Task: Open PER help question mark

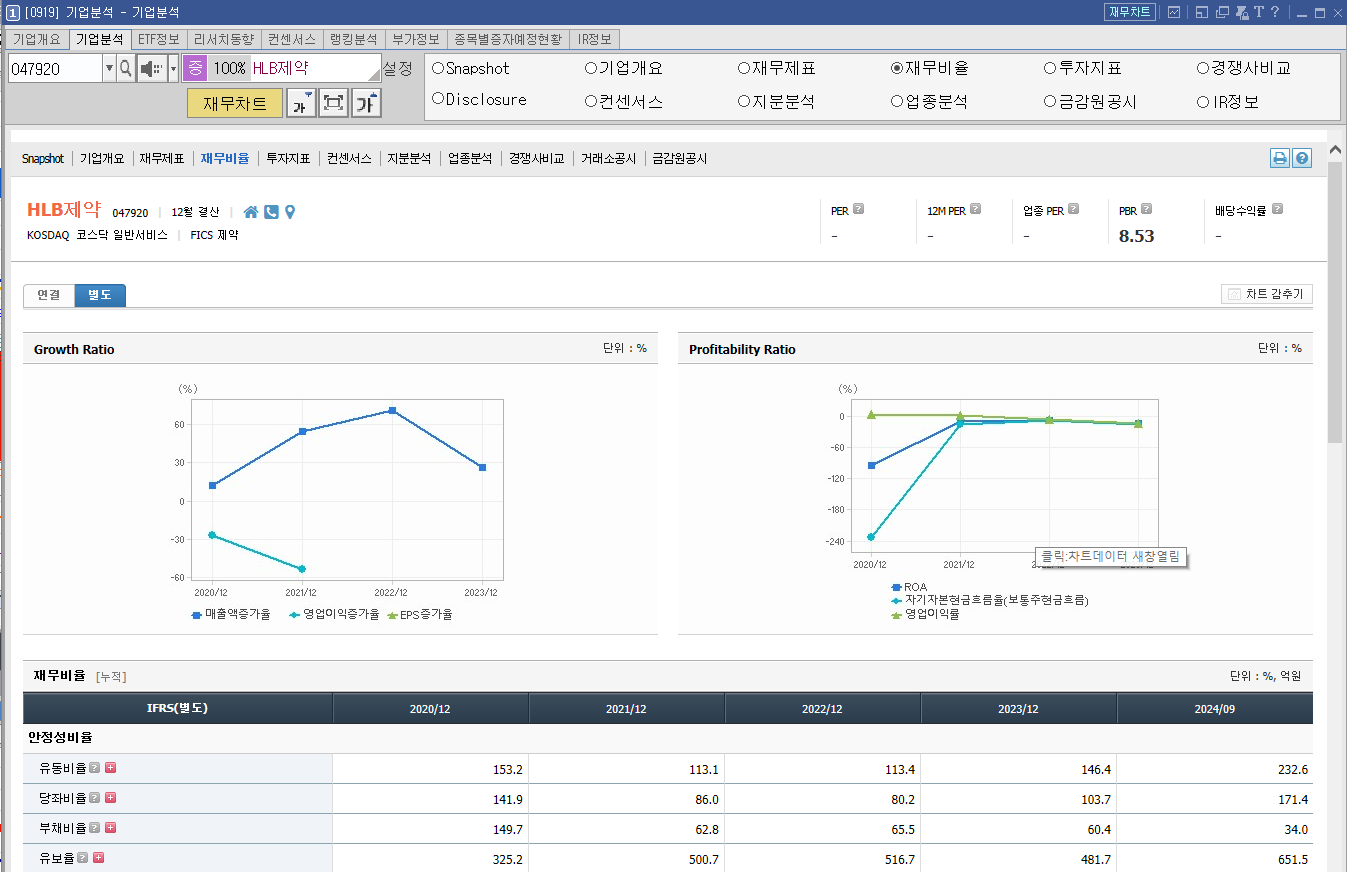Action: (858, 210)
